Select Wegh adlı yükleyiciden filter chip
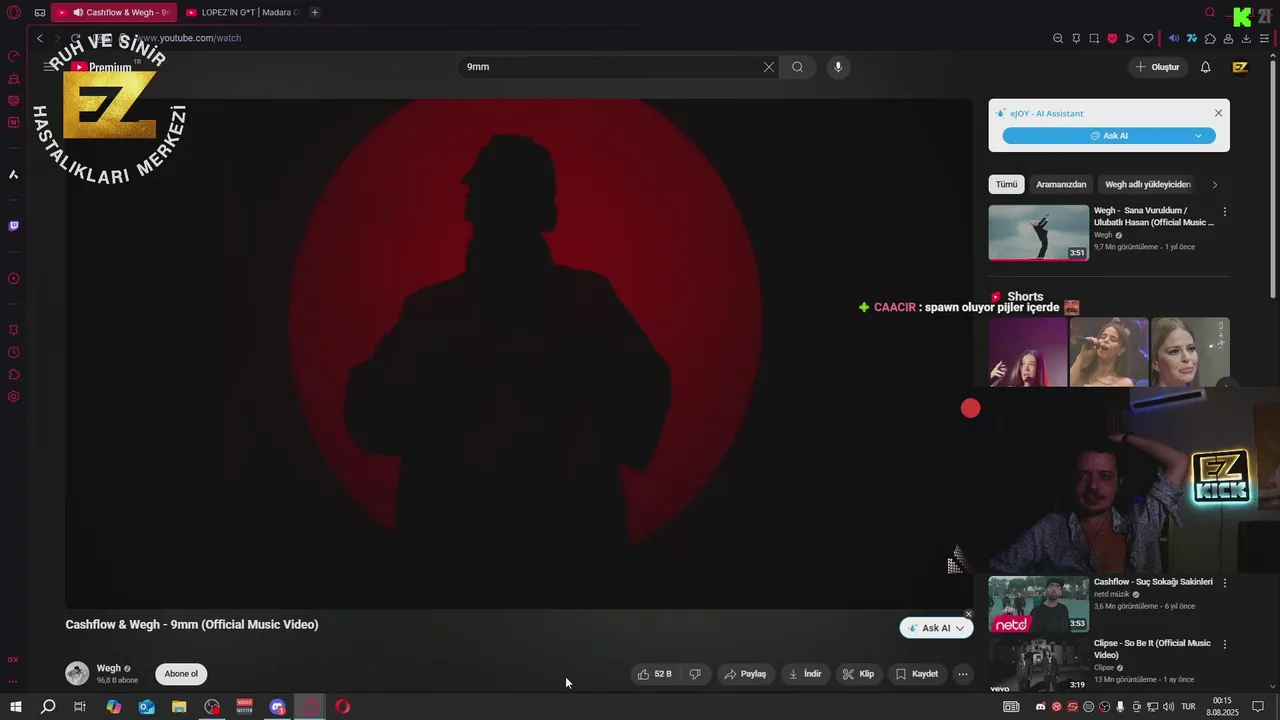 [1147, 184]
